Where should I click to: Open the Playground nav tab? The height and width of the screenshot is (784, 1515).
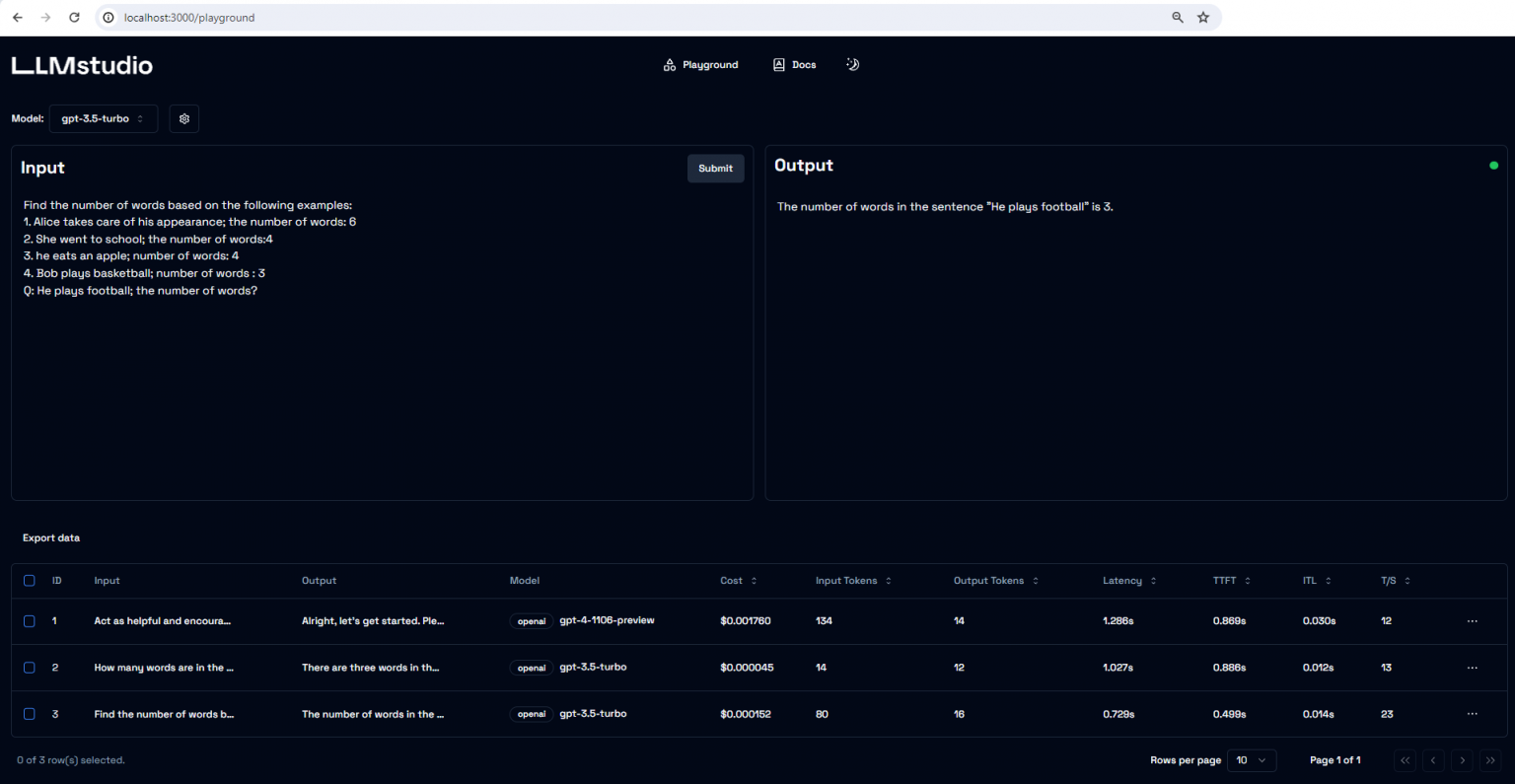(700, 65)
